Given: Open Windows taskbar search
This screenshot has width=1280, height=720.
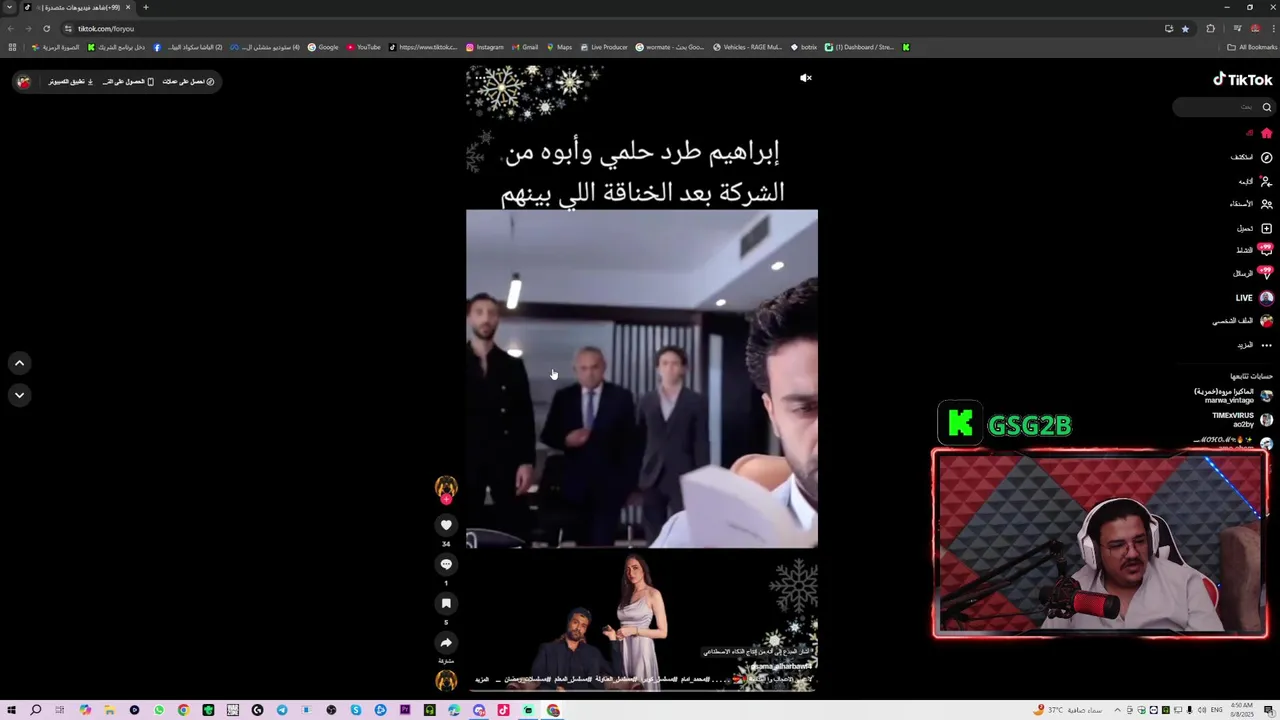Looking at the screenshot, I should [35, 710].
